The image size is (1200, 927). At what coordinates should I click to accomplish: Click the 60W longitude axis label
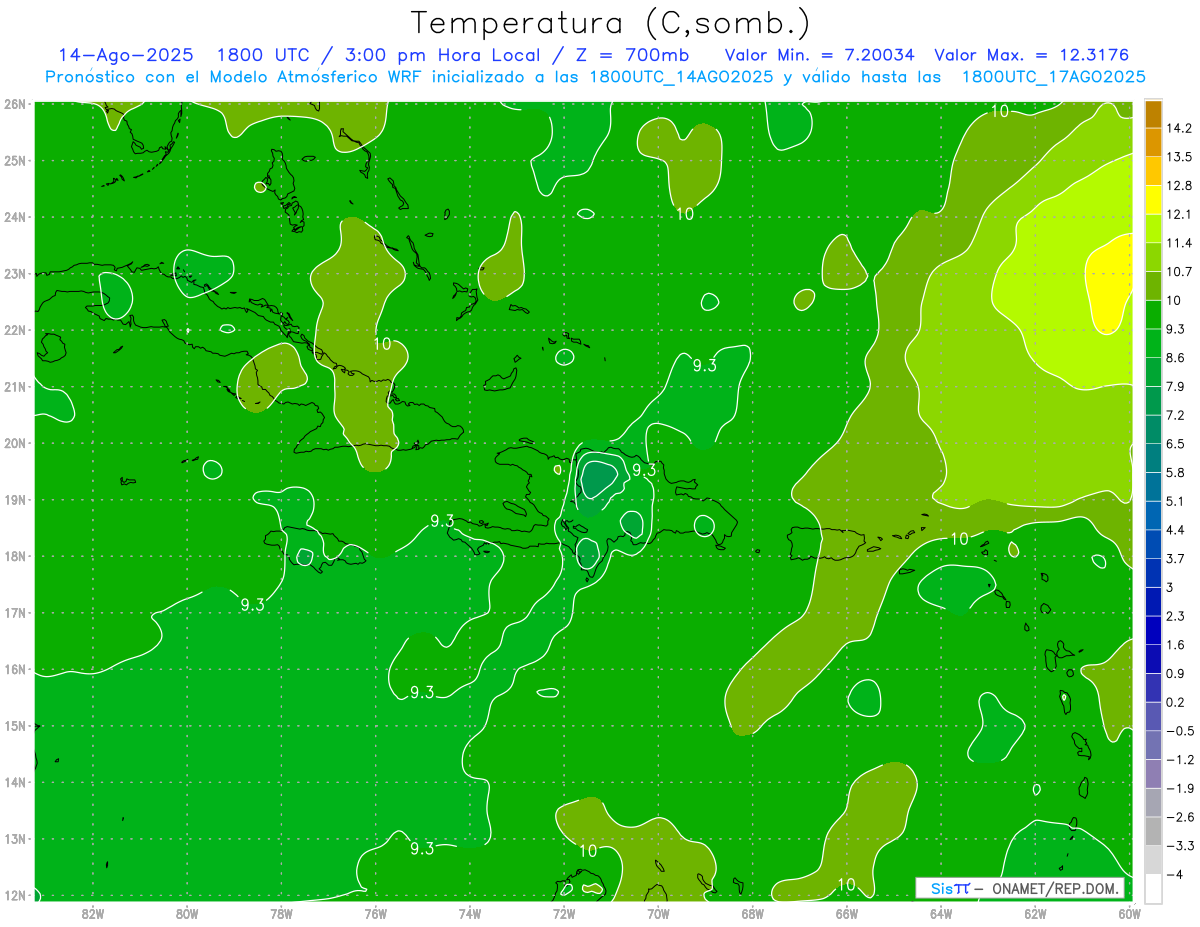click(x=1129, y=914)
